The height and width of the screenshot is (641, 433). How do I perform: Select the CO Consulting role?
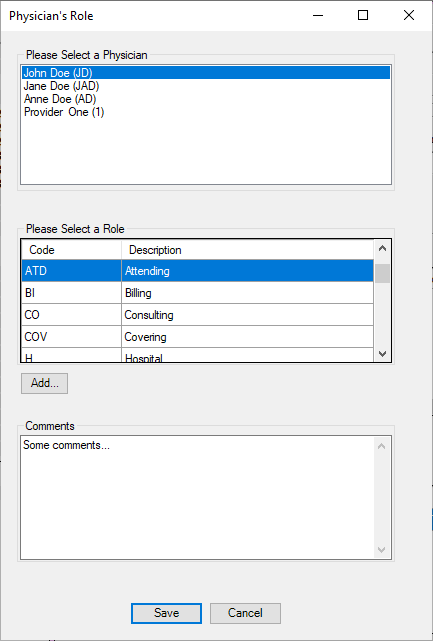pyautogui.click(x=197, y=315)
